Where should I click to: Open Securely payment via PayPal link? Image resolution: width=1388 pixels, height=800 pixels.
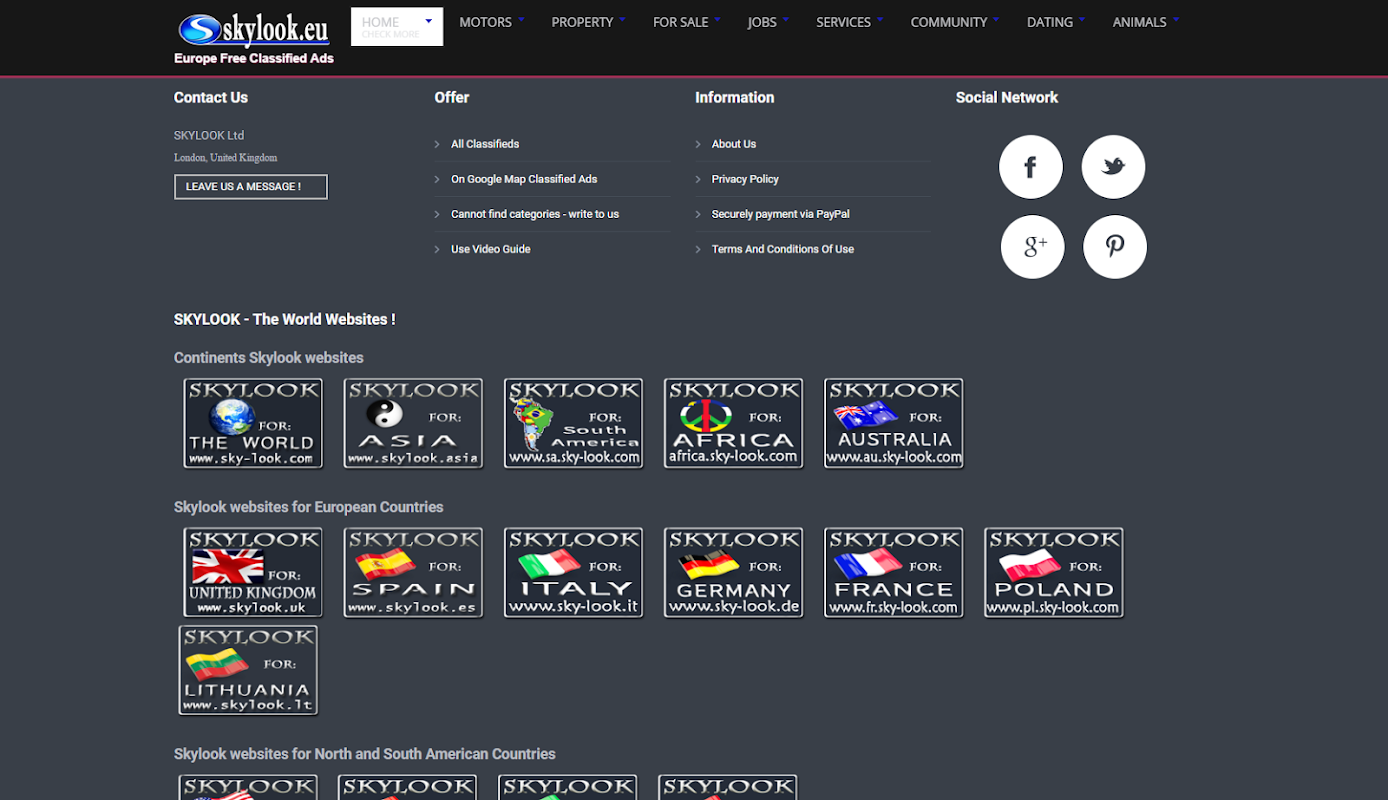coord(781,214)
